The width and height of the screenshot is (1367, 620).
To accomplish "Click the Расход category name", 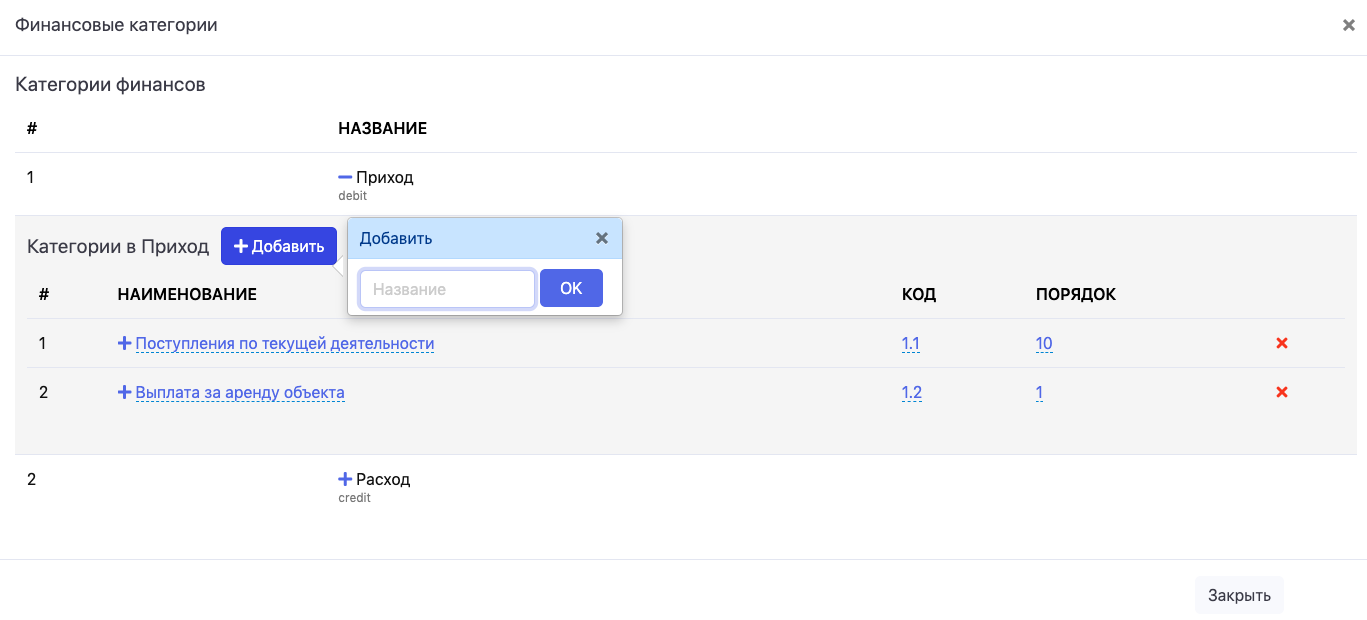I will [x=383, y=479].
